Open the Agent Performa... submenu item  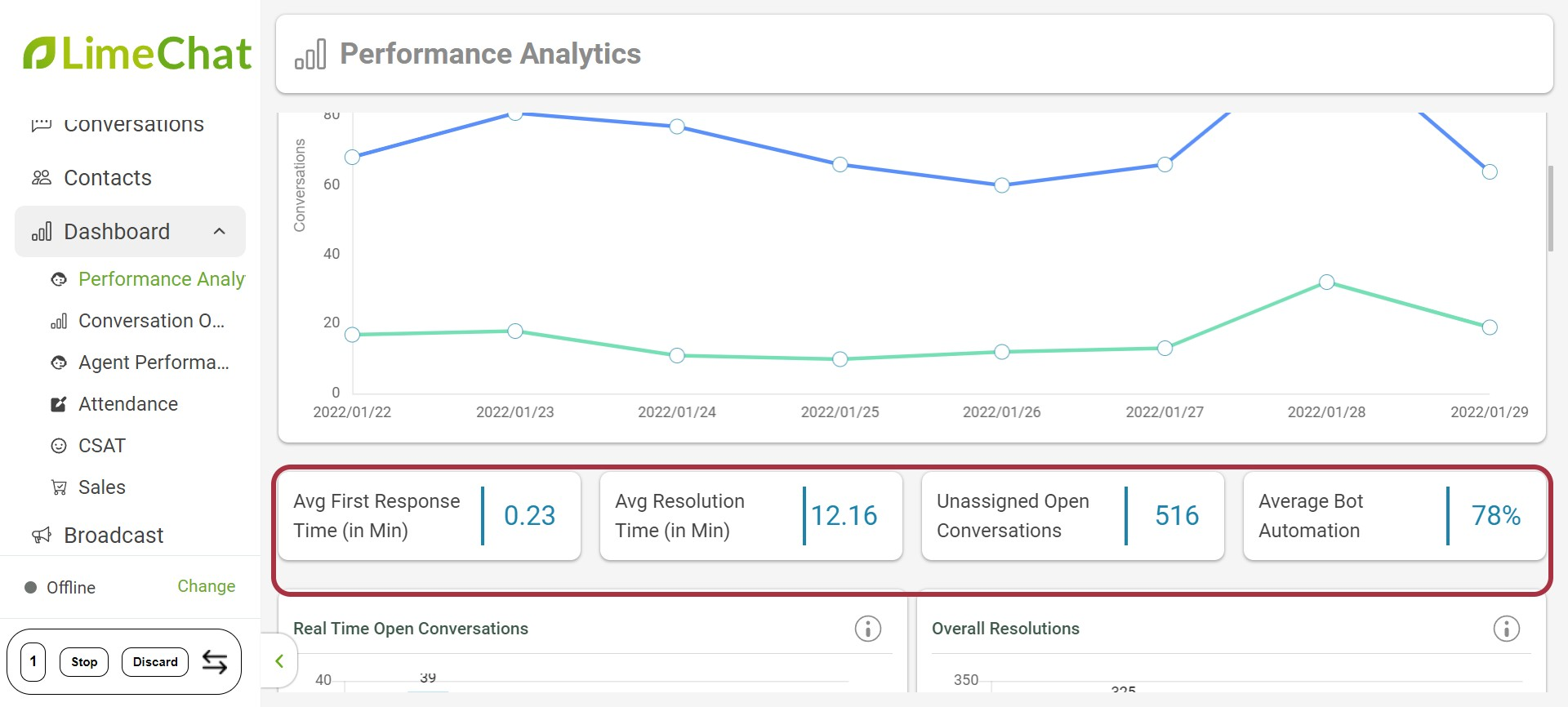coord(154,362)
